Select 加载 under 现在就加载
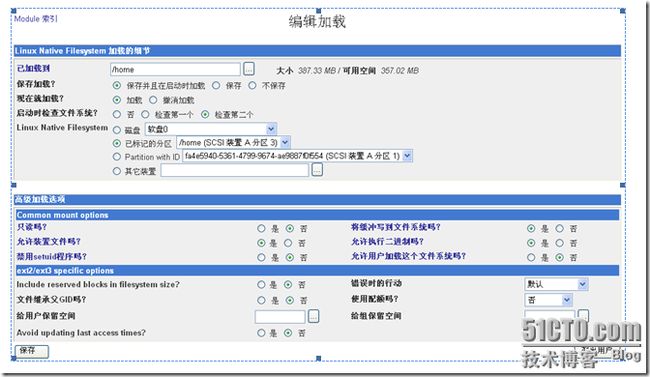The width and height of the screenshot is (650, 377). coord(117,100)
